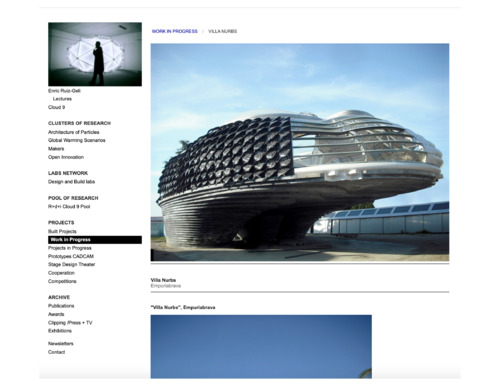
Task: Select Architecture of Particles
Action: pyautogui.click(x=73, y=132)
